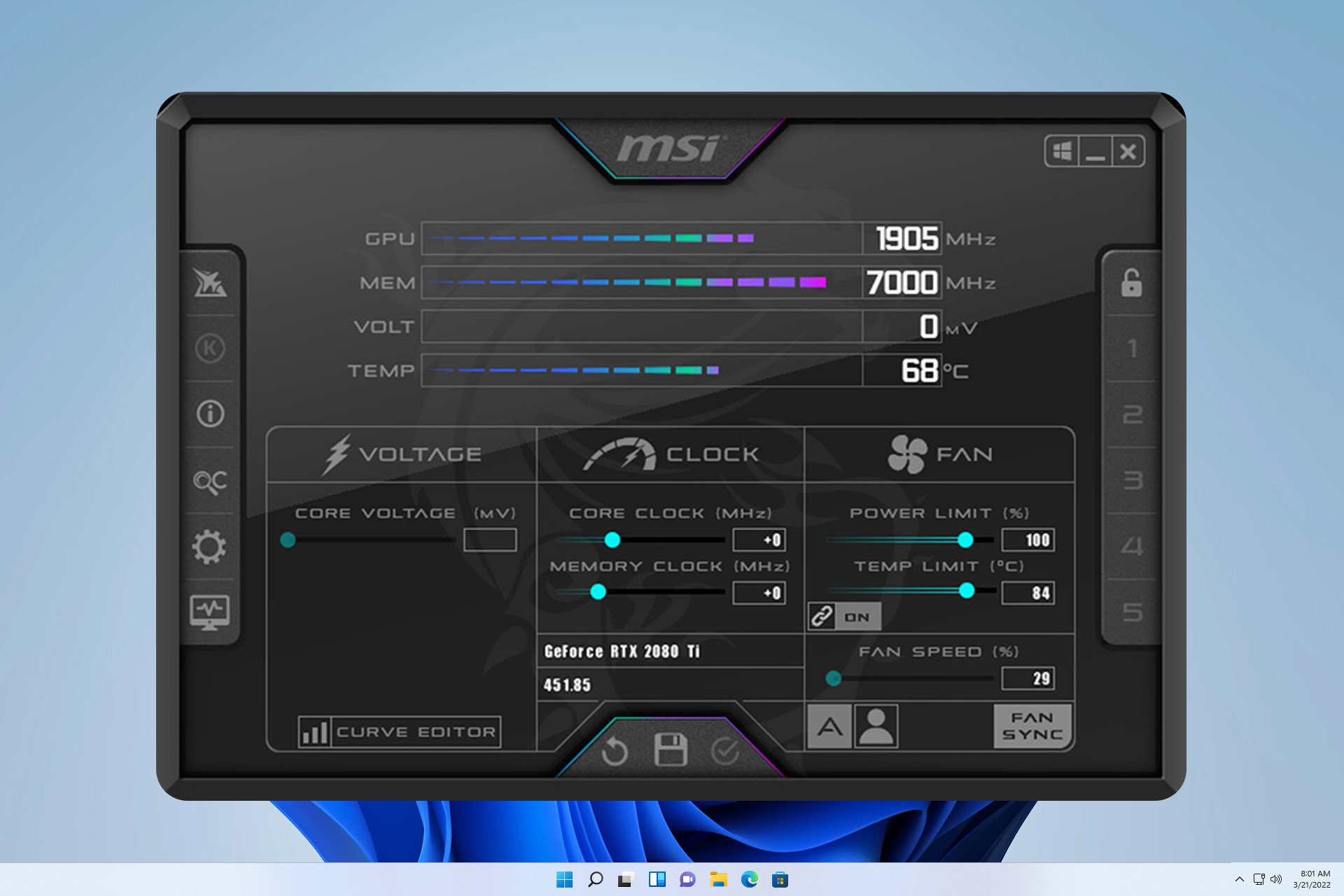Screen dimensions: 1344x896
Task: Select profile slot 3
Action: coord(1132,480)
